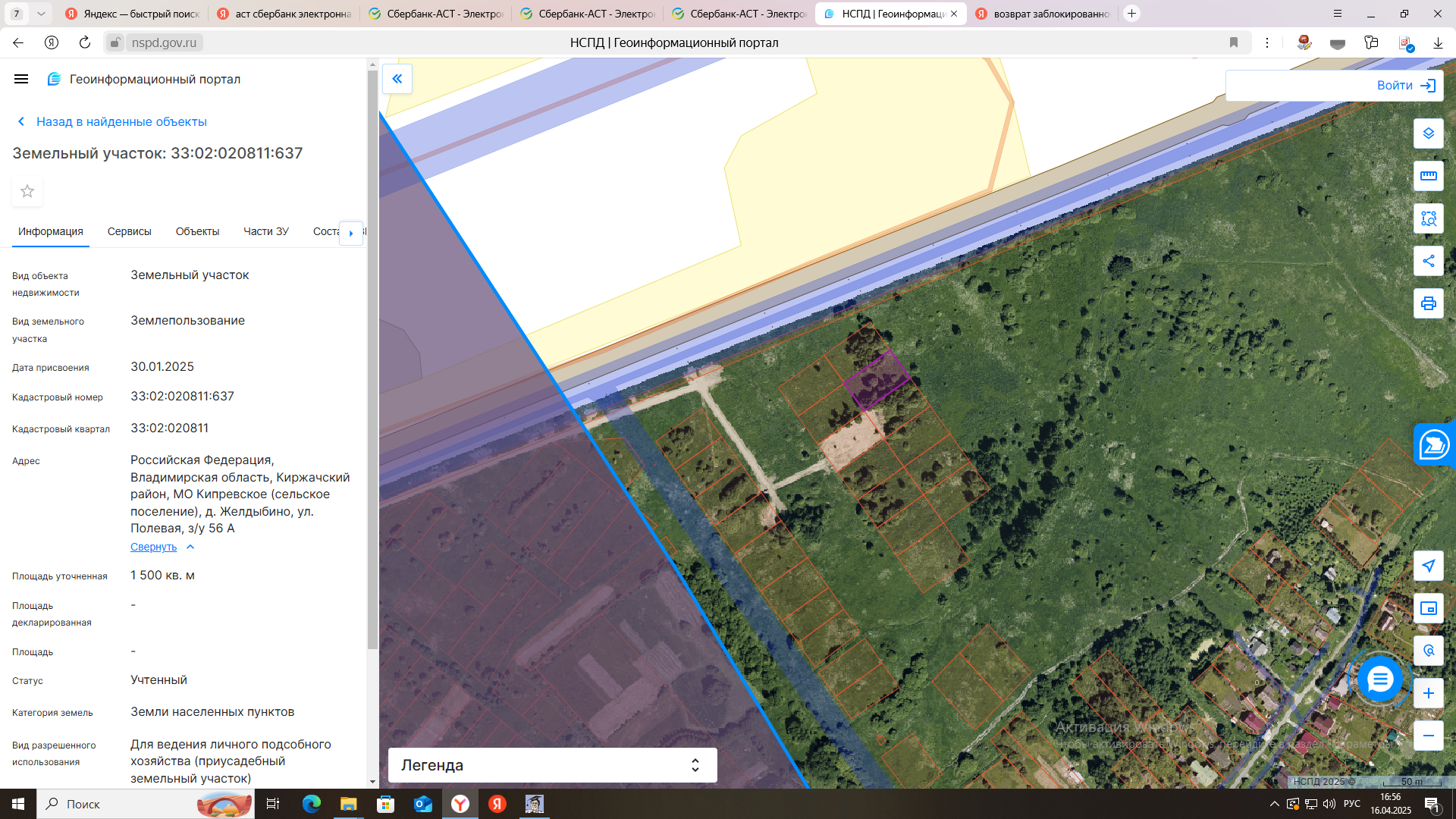Screen dimensions: 1456x819
Task: Zoom out on the map
Action: [x=1428, y=736]
